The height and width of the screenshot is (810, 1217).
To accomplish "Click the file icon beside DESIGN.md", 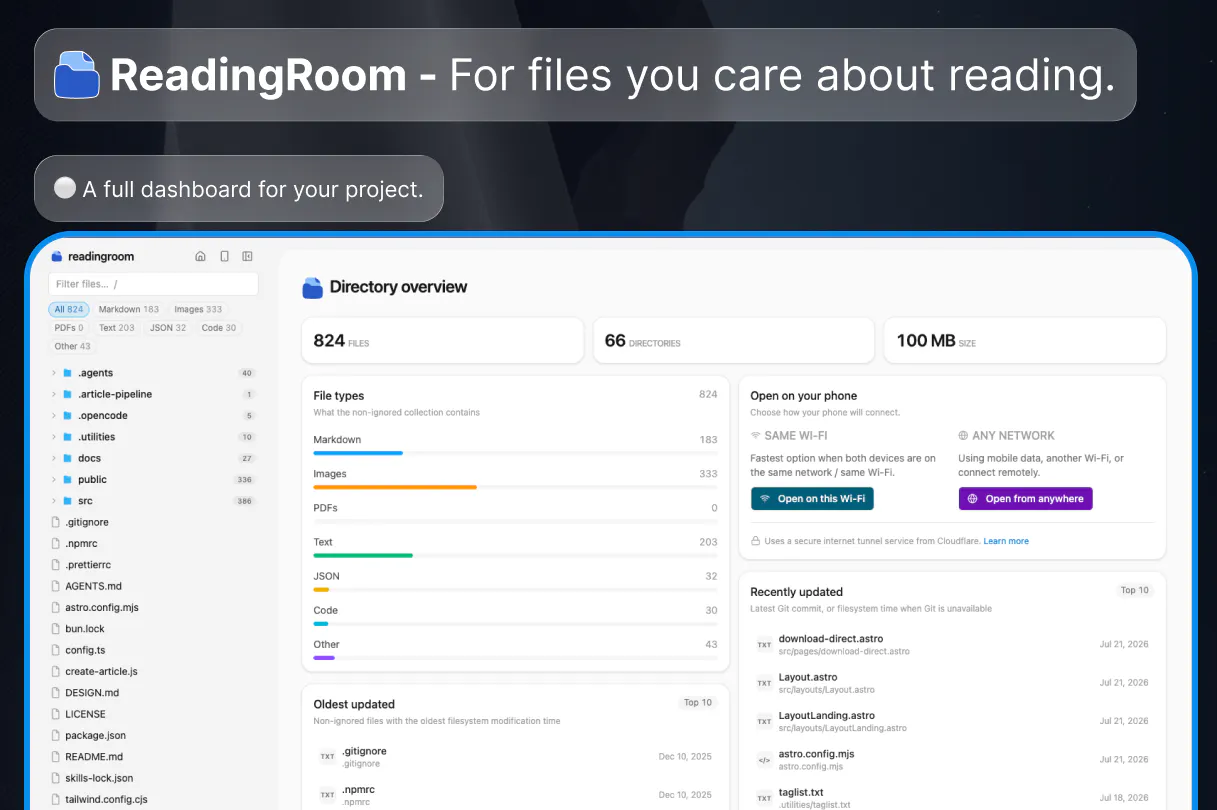I will pyautogui.click(x=56, y=693).
